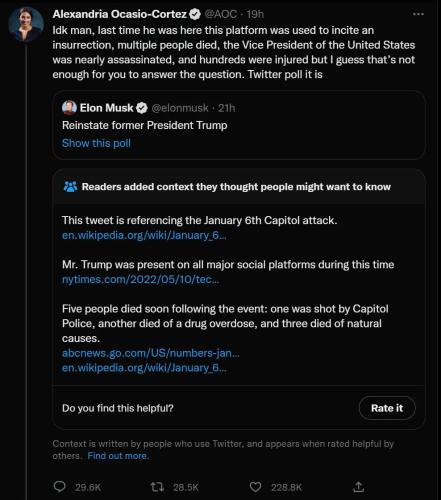
Task: Open the last wikipedia link under abcnews
Action: (x=144, y=368)
